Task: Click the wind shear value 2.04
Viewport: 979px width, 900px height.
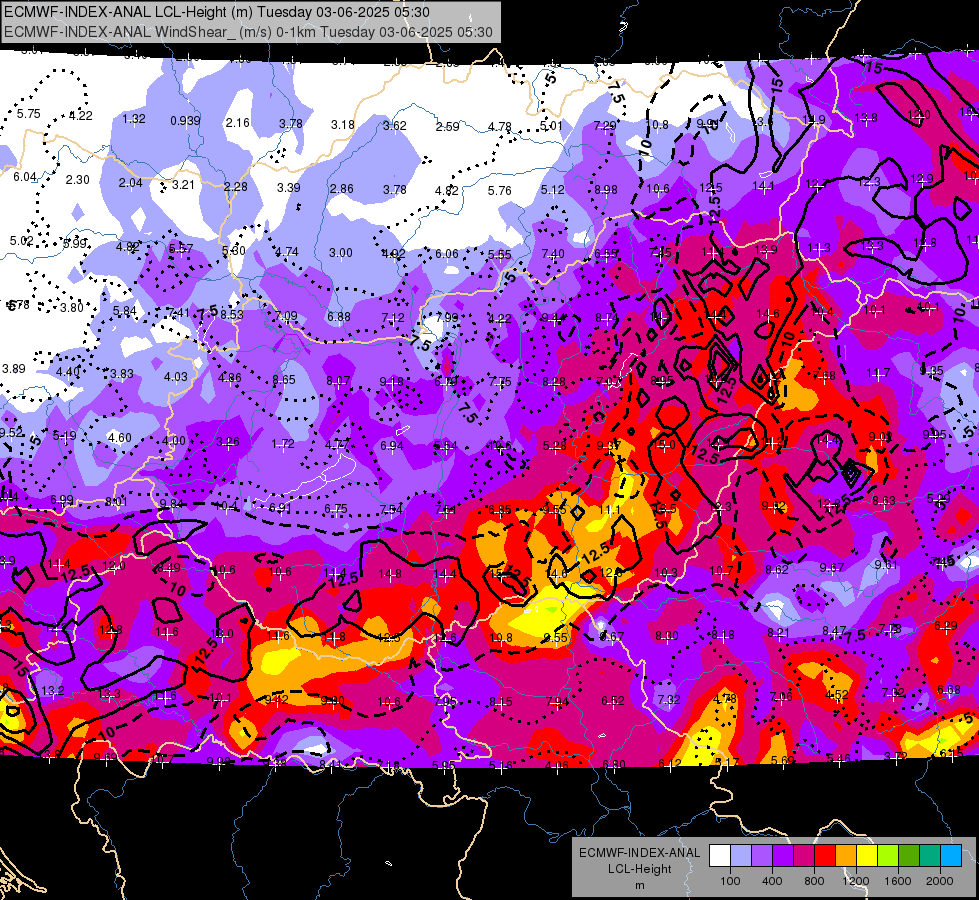Action: pyautogui.click(x=130, y=183)
